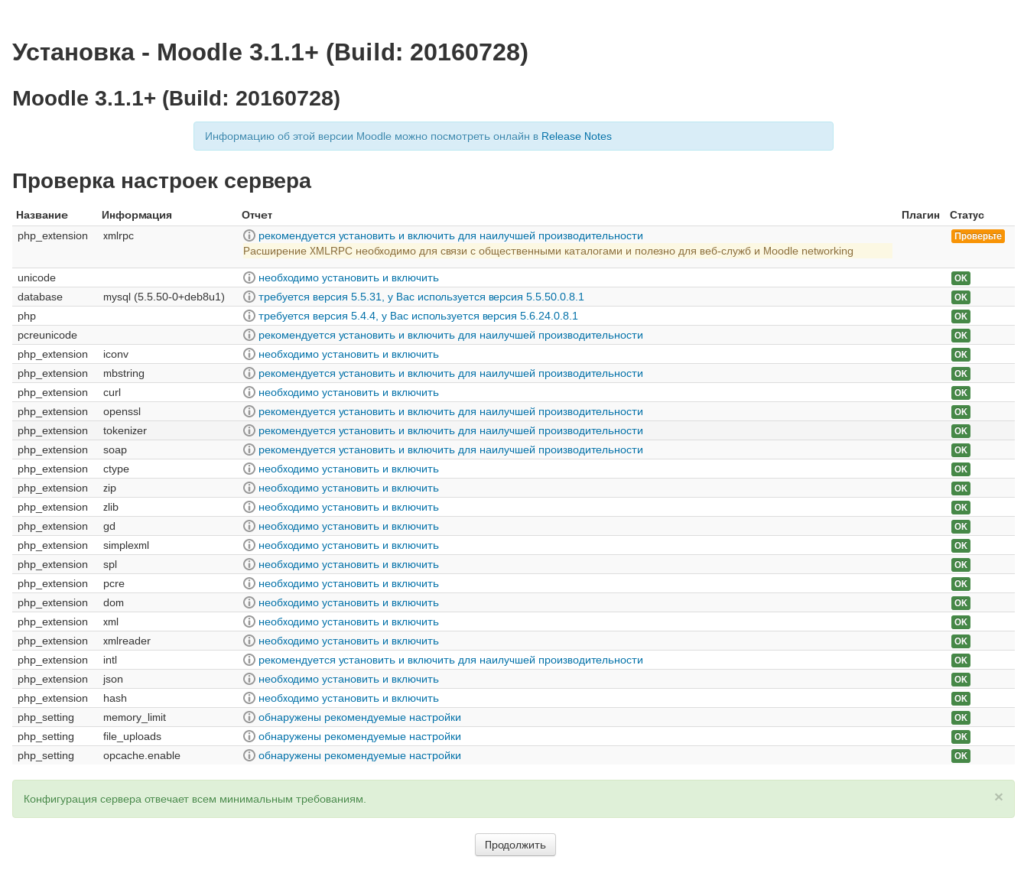
Task: Select the 'opcache.enable' cell
Action: click(x=142, y=755)
